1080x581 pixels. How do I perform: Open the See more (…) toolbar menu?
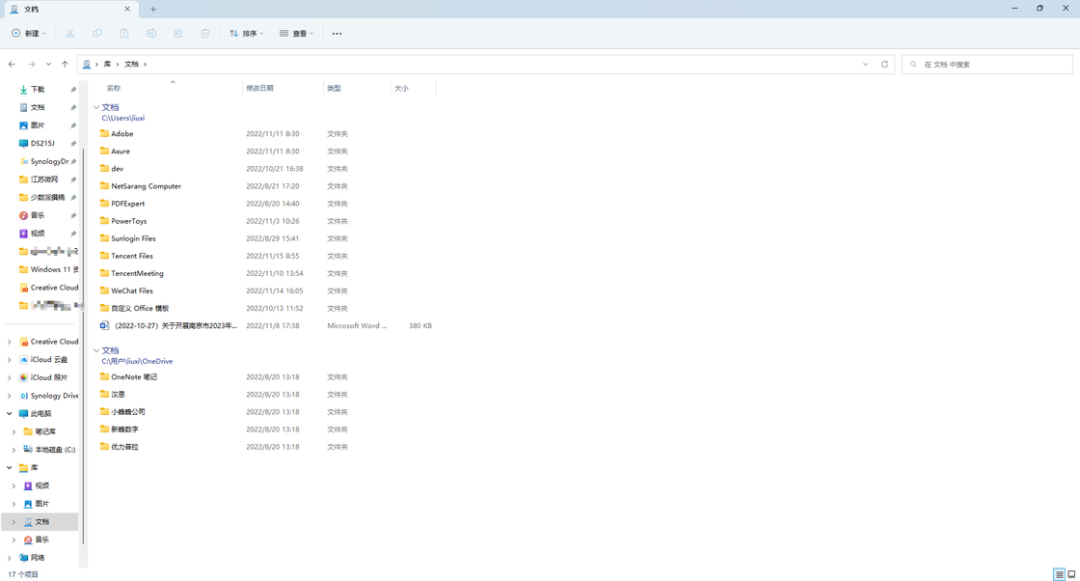coord(336,33)
